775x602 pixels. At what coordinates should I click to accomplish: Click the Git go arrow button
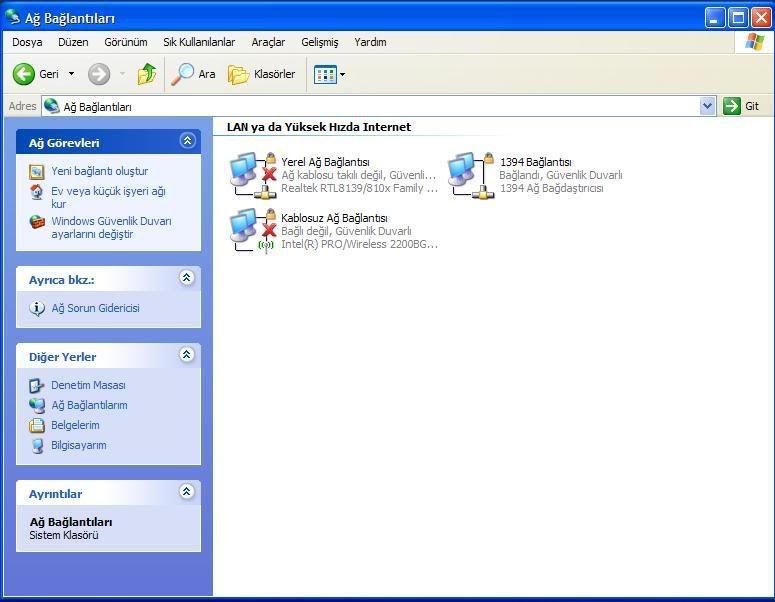[742, 106]
